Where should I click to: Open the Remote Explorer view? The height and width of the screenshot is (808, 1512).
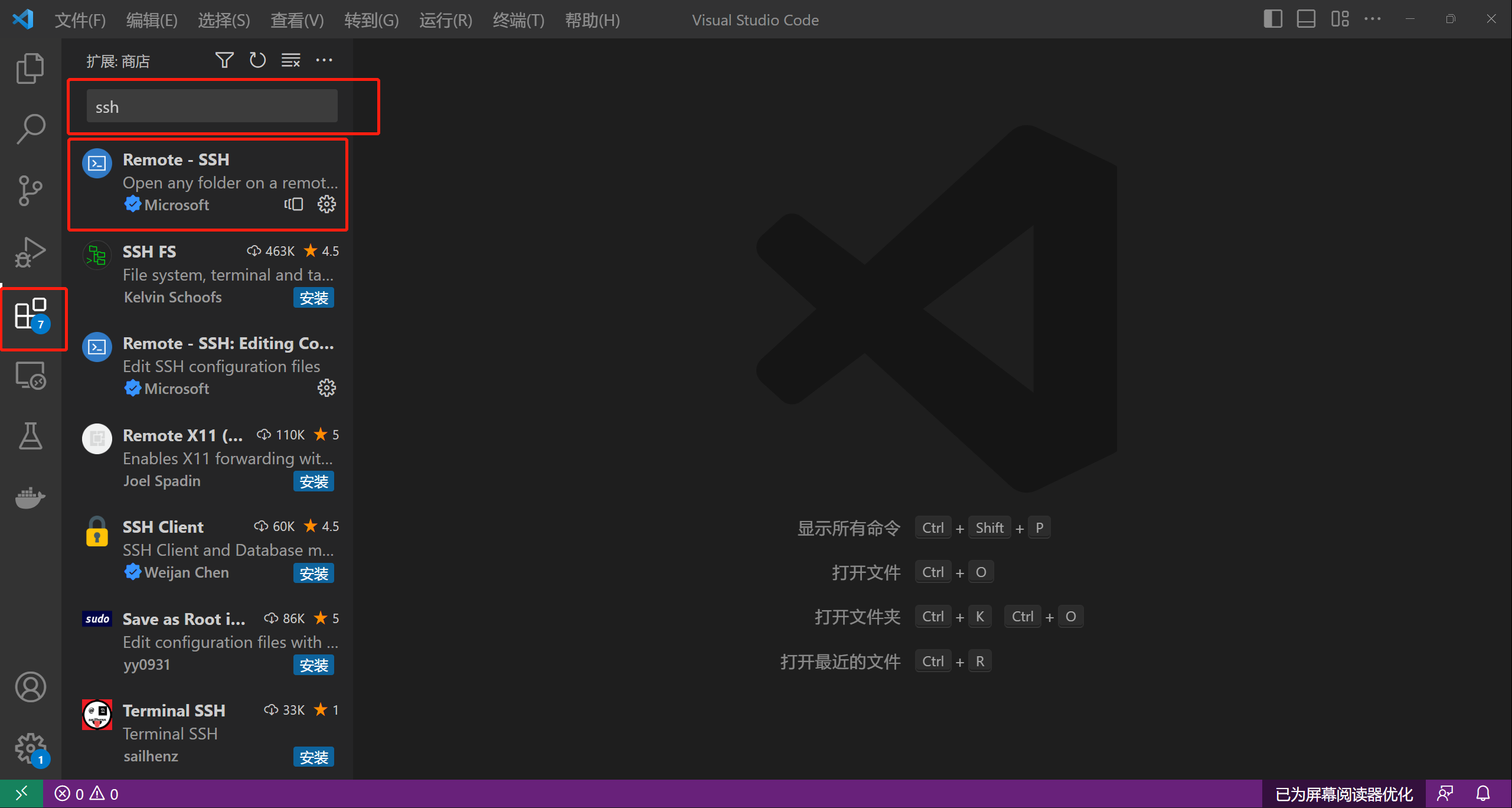[x=30, y=375]
